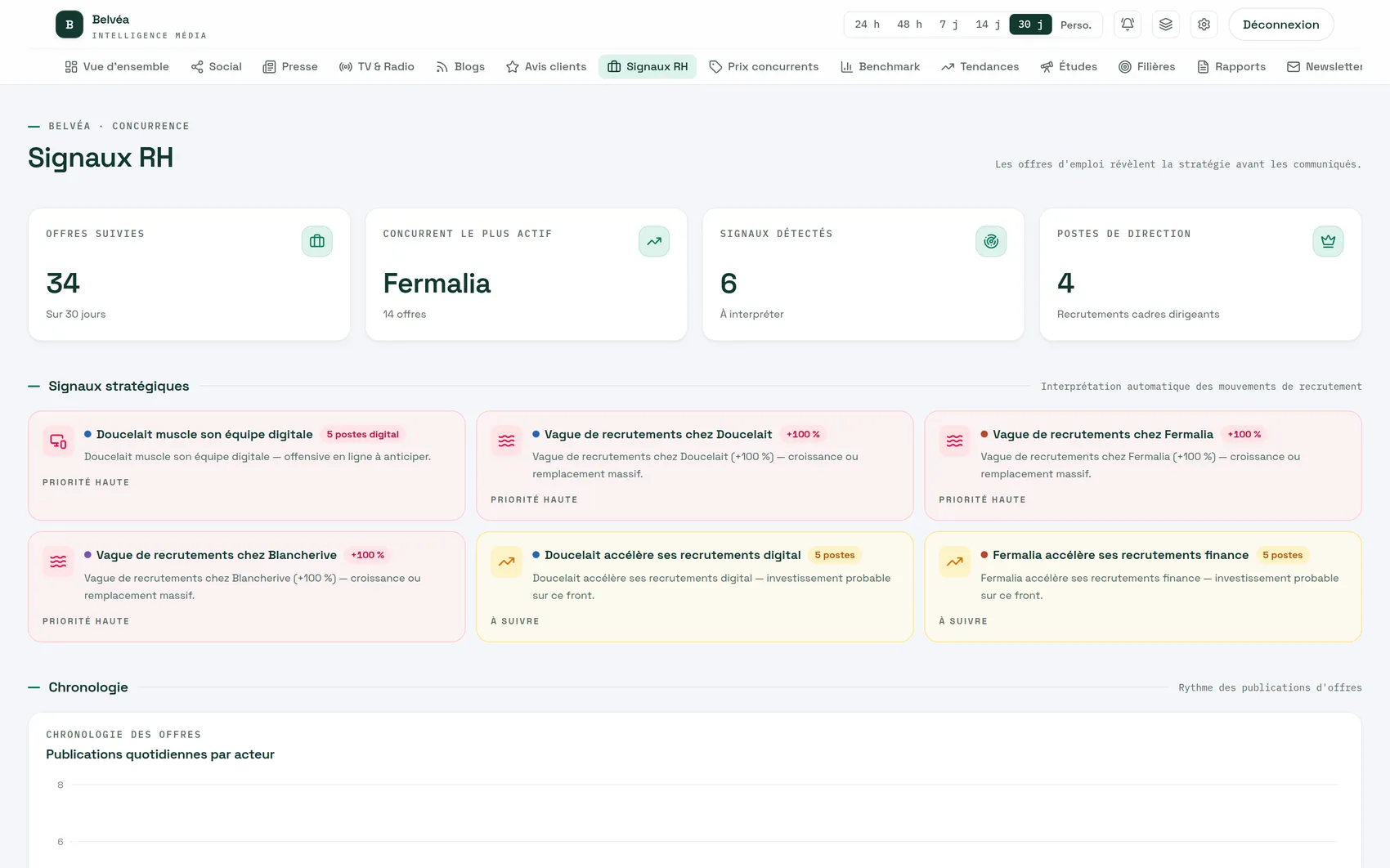Image resolution: width=1390 pixels, height=868 pixels.
Task: Click briefcase icon on Offres suivies card
Action: [x=317, y=241]
